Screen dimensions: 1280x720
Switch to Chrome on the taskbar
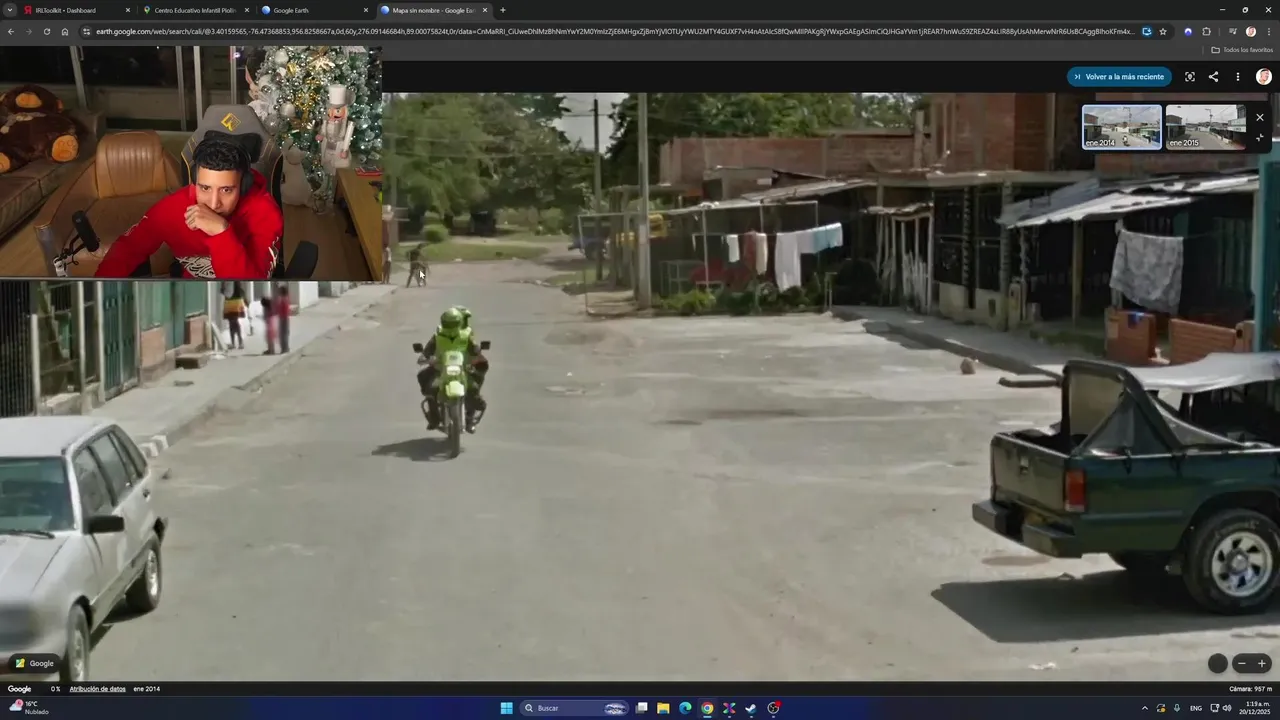[x=707, y=708]
